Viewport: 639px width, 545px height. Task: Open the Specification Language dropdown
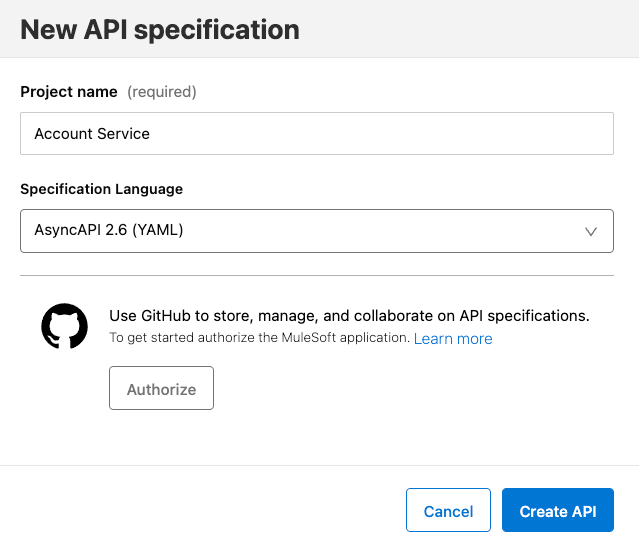tap(317, 231)
